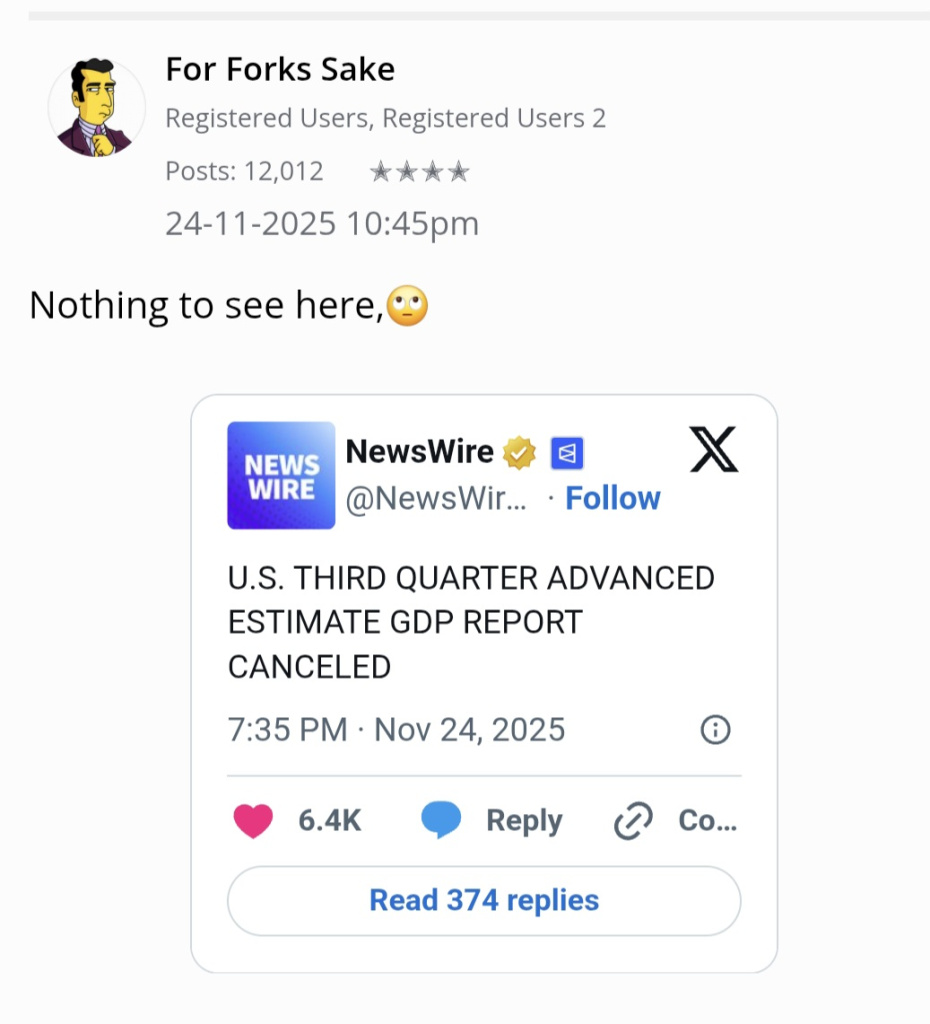Like the tweet with the heart icon

point(253,821)
